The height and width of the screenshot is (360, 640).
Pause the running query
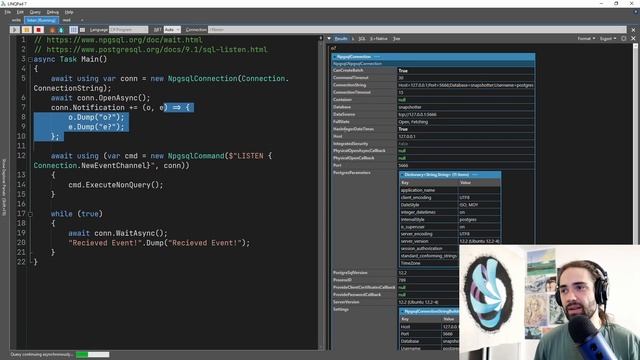(x=27, y=30)
